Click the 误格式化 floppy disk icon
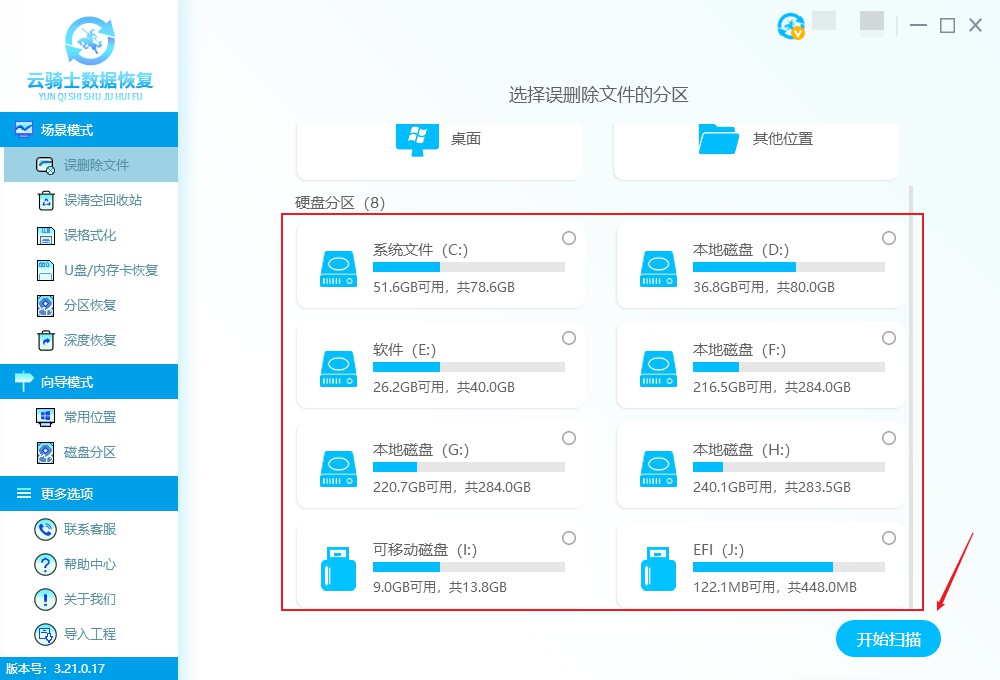 tap(45, 235)
